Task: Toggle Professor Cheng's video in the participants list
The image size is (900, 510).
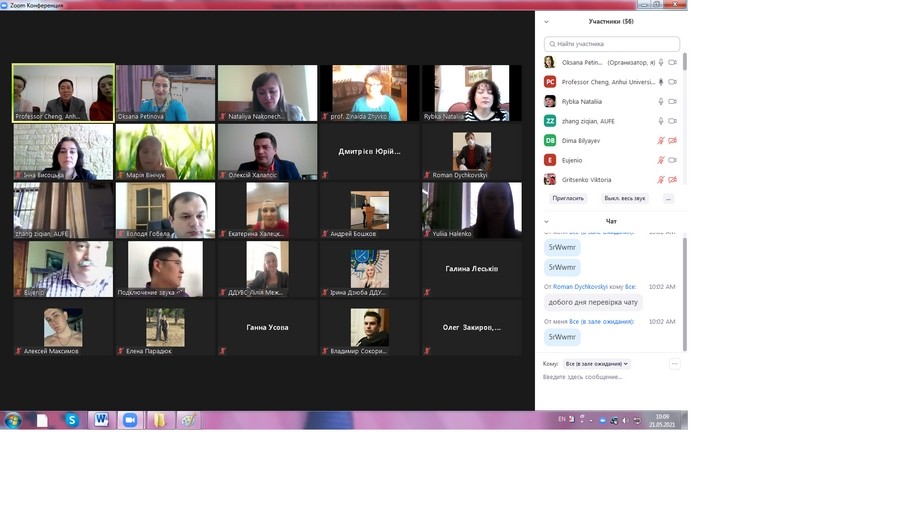Action: point(672,82)
